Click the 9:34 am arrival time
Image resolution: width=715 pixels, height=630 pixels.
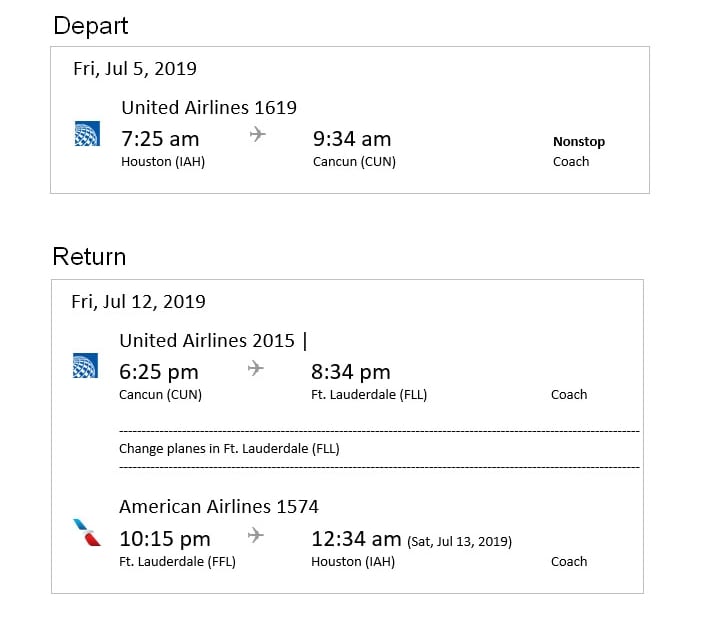tap(352, 138)
